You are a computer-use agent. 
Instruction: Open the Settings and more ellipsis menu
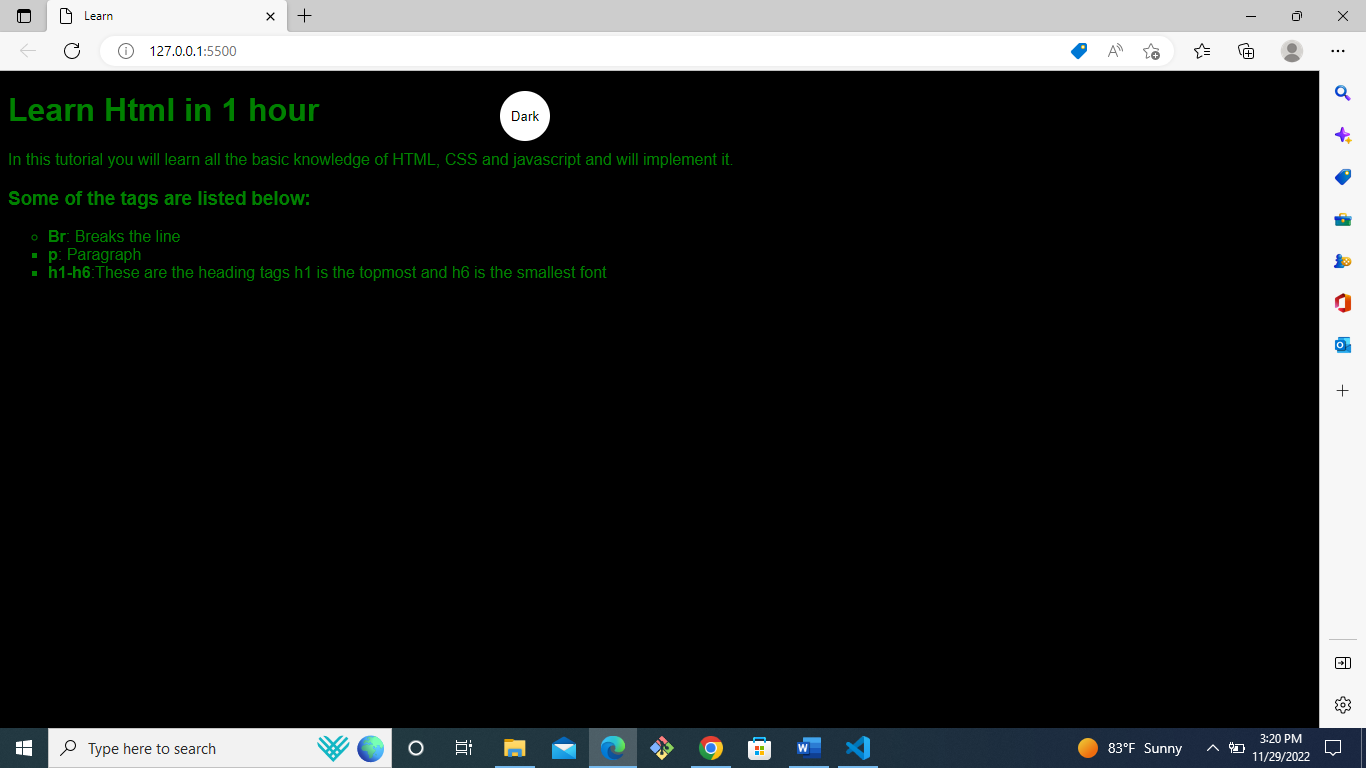point(1338,51)
